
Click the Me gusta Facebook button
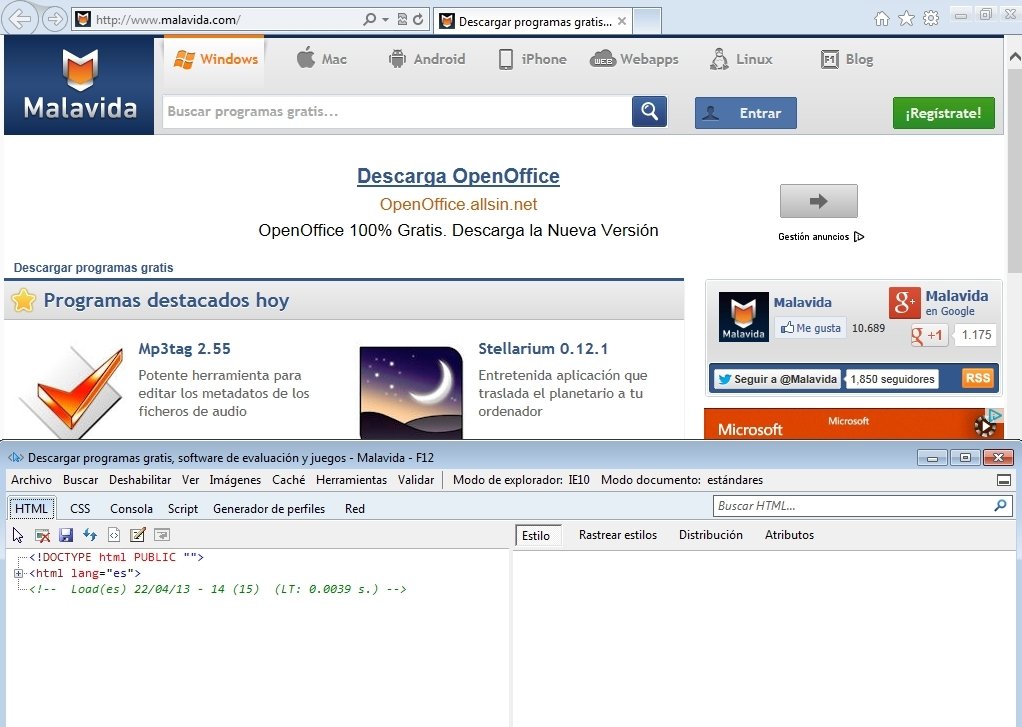click(810, 328)
